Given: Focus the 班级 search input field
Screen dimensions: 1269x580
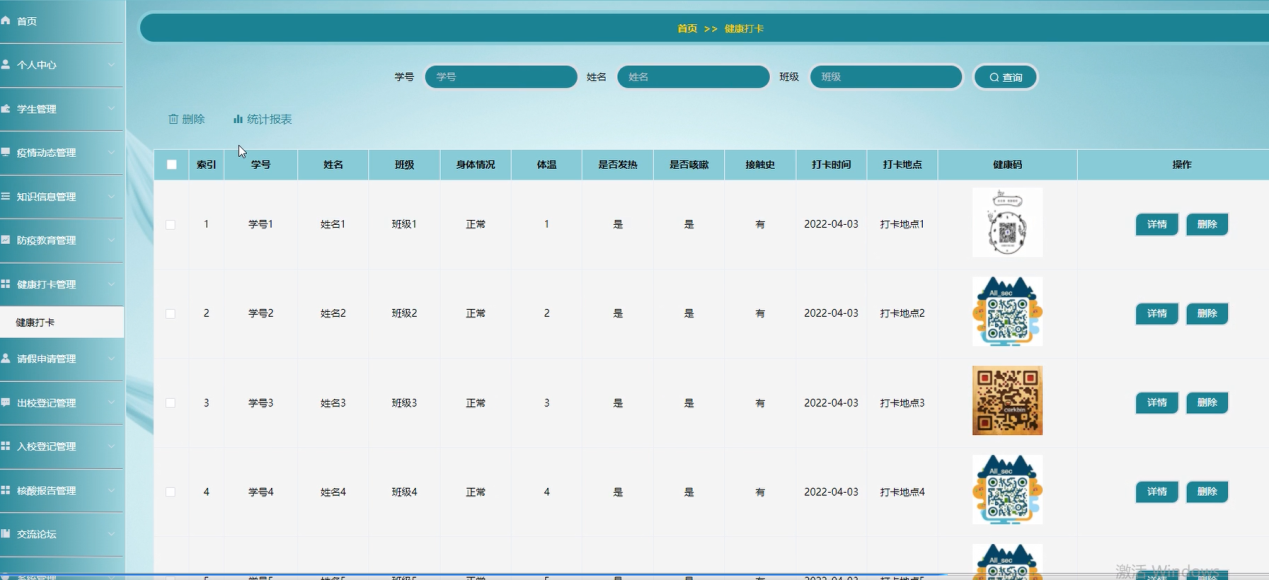Looking at the screenshot, I should tap(886, 77).
